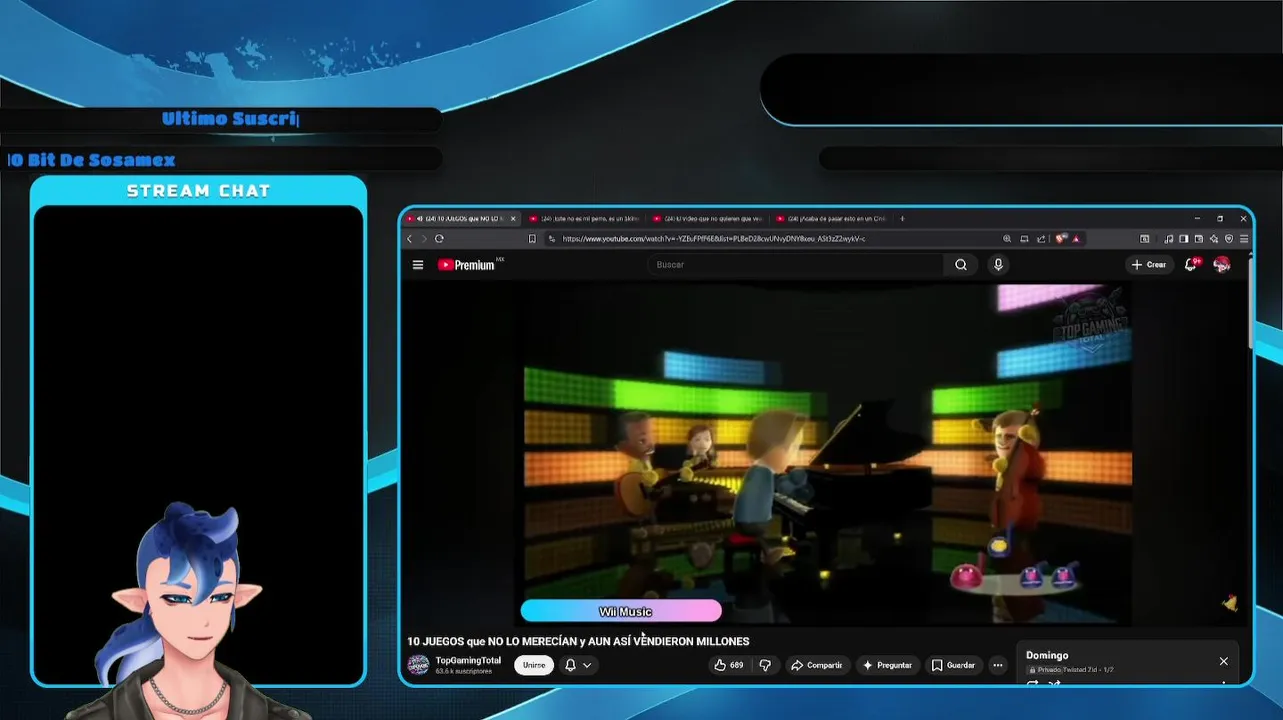This screenshot has width=1283, height=720.
Task: Close the Domingo playlist panel
Action: click(1223, 661)
